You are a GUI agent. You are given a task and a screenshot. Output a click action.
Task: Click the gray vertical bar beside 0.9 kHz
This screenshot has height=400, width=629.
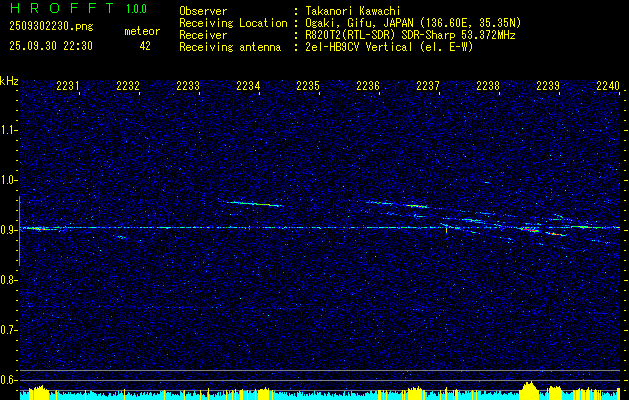point(19,231)
